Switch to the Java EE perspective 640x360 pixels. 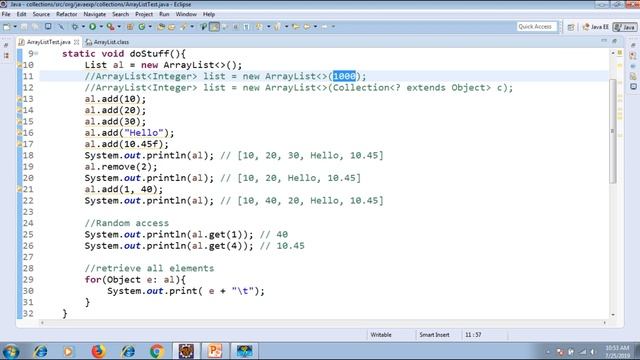click(595, 27)
